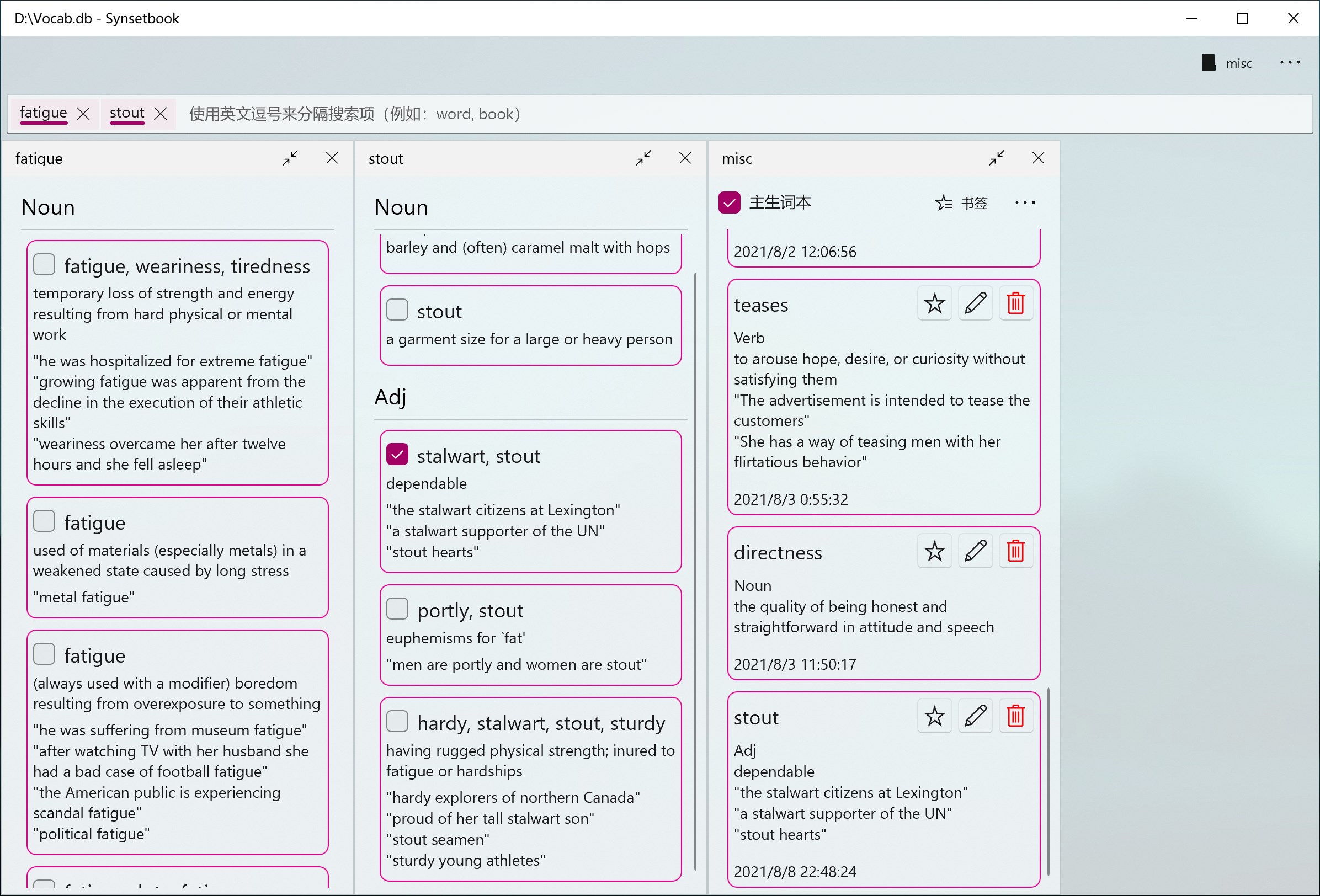Toggle the 主生词本 checkbox
The image size is (1320, 896).
[730, 202]
